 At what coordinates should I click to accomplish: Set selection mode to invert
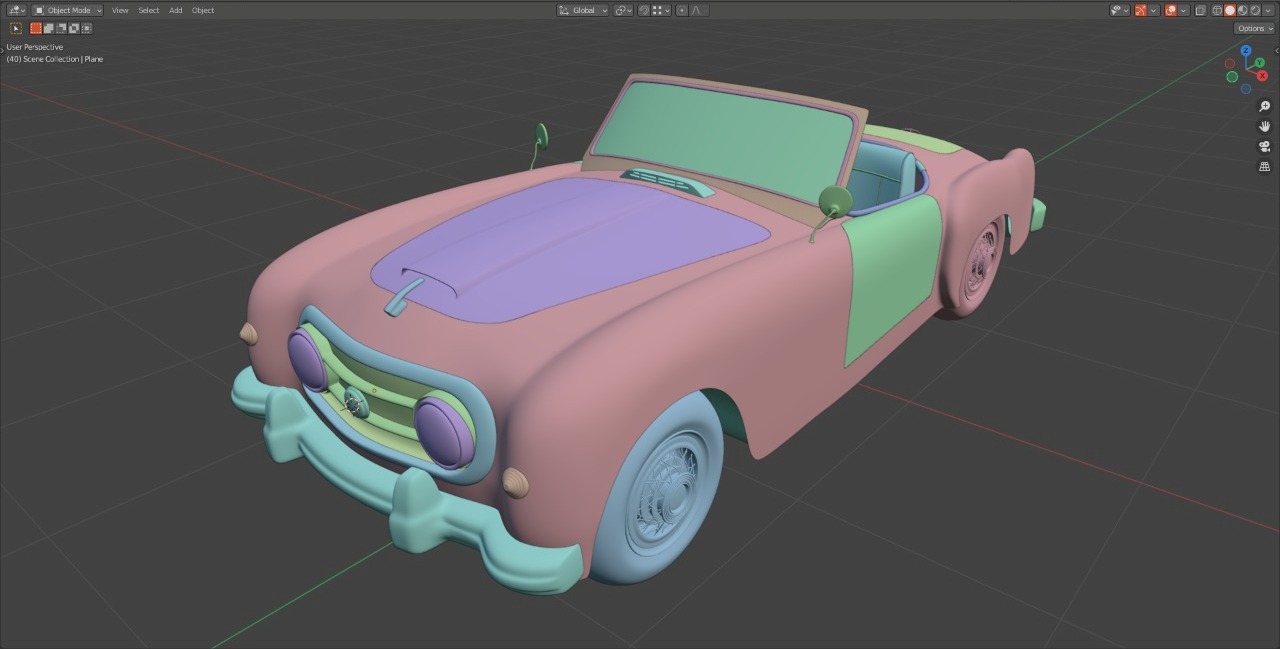74,28
